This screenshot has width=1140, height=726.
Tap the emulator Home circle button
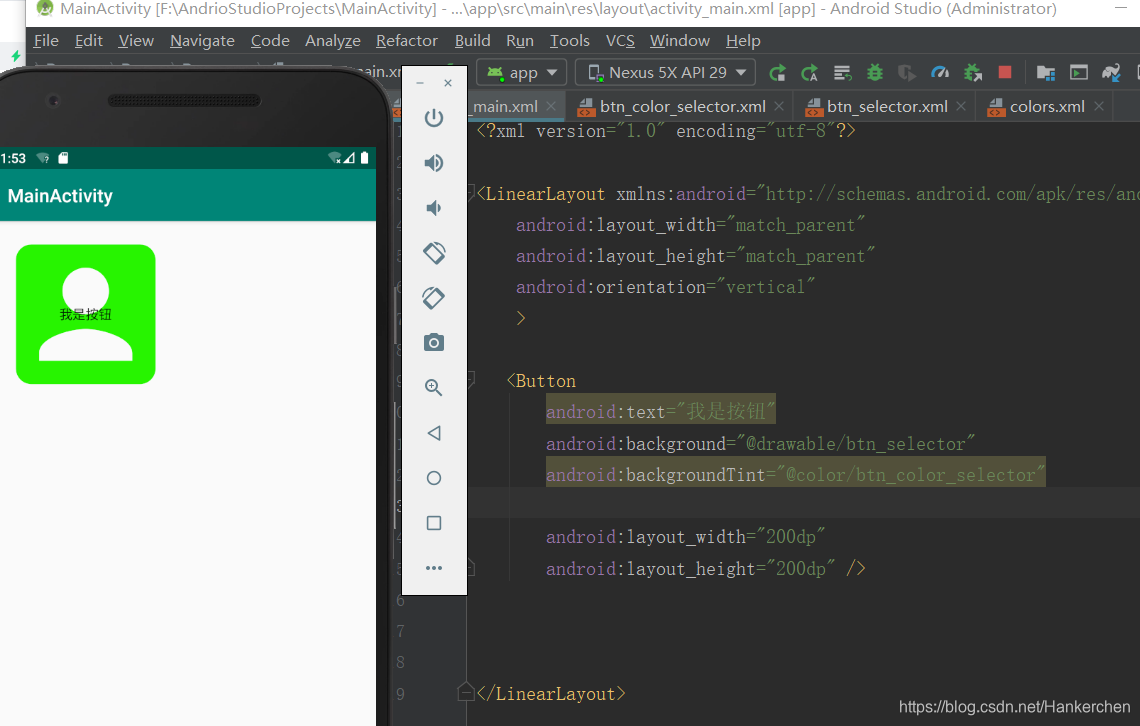click(434, 478)
